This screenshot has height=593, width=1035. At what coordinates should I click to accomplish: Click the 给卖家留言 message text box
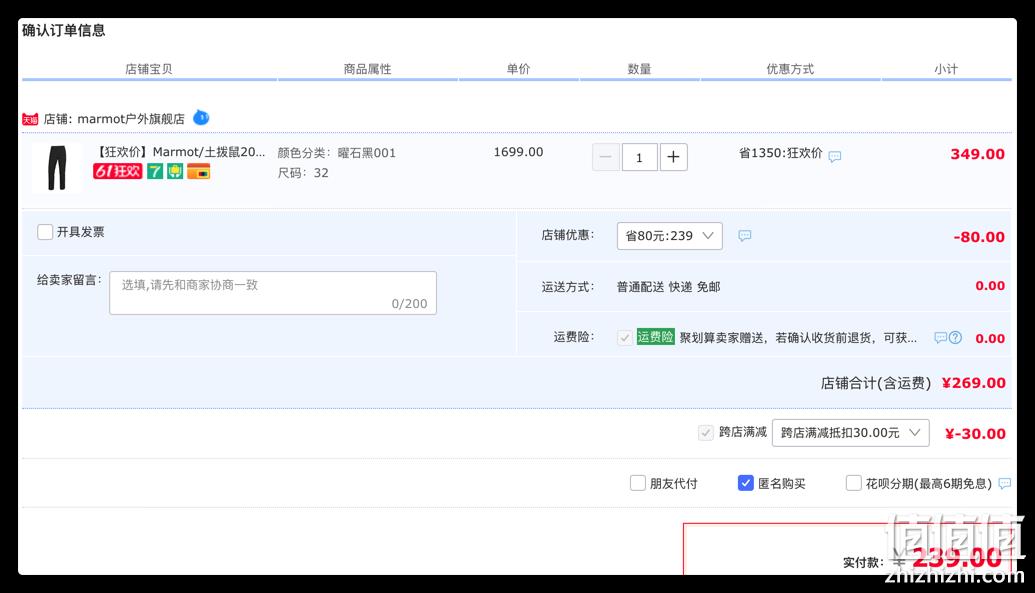[273, 293]
